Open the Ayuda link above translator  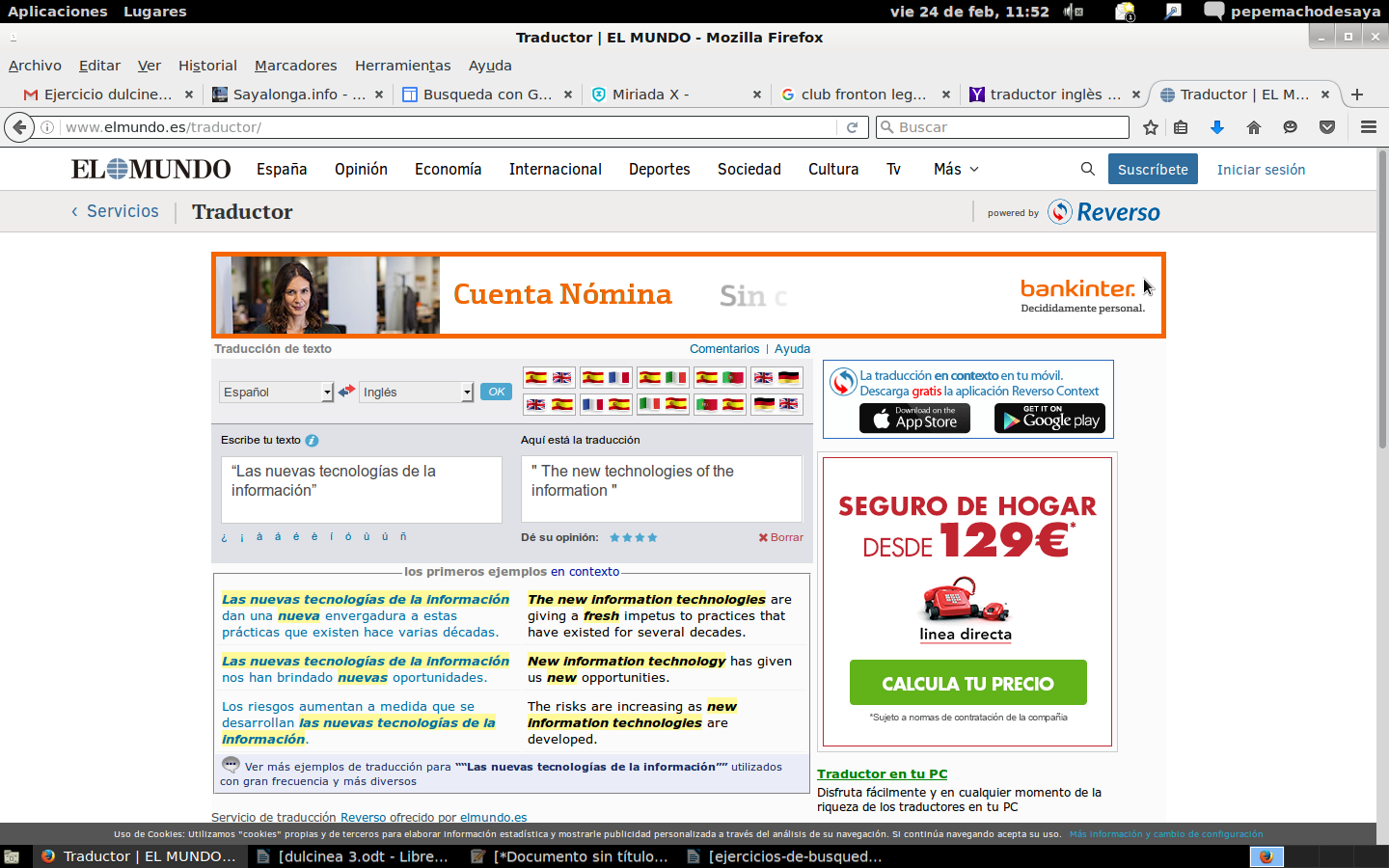pyautogui.click(x=792, y=349)
